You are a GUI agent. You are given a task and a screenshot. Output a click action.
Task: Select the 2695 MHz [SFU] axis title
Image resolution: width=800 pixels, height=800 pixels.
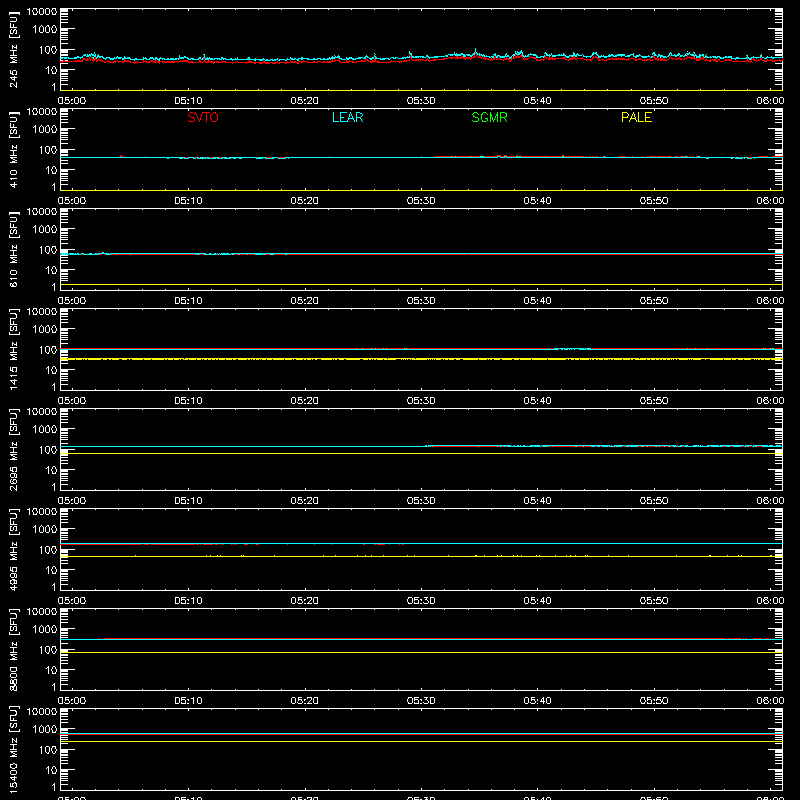click(13, 450)
